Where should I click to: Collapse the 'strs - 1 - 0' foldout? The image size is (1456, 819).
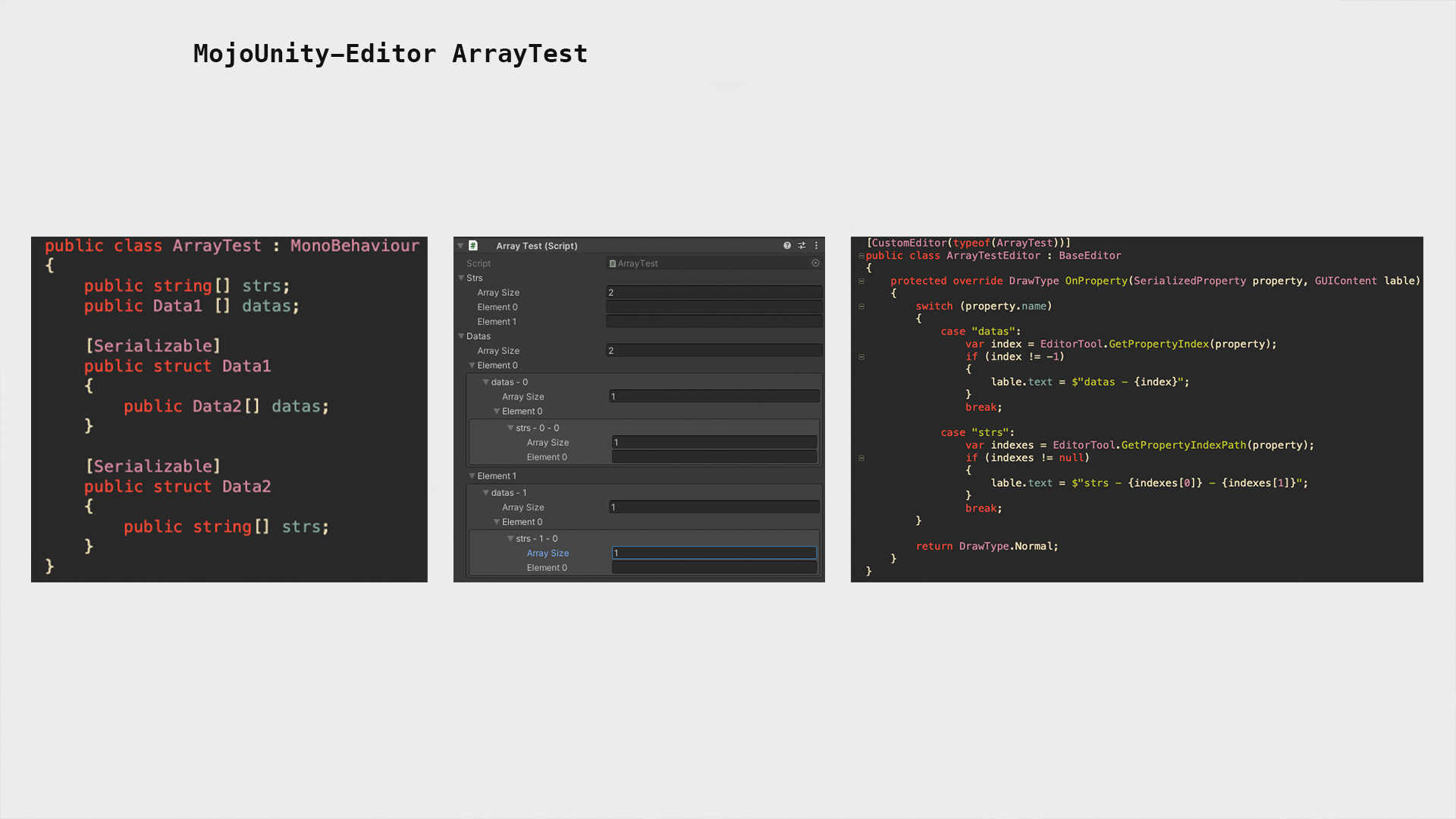click(x=510, y=539)
